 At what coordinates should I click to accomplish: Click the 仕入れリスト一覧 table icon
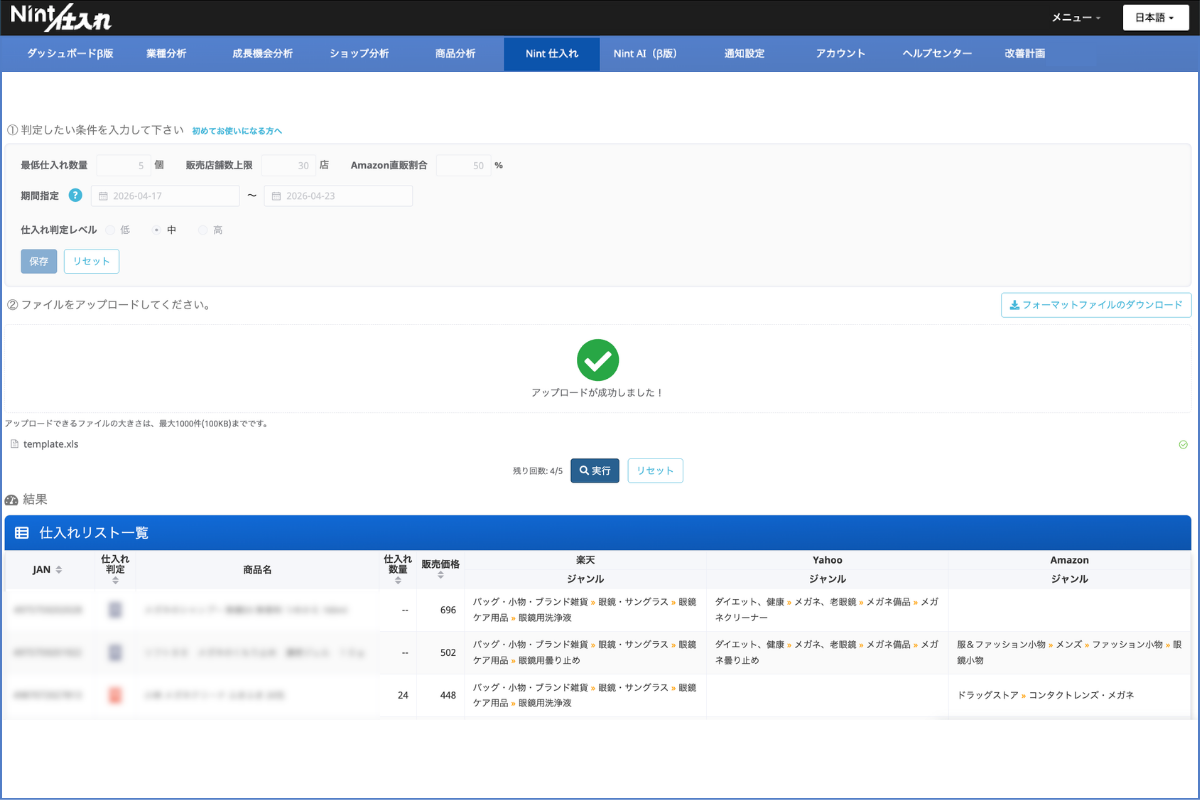(21, 533)
